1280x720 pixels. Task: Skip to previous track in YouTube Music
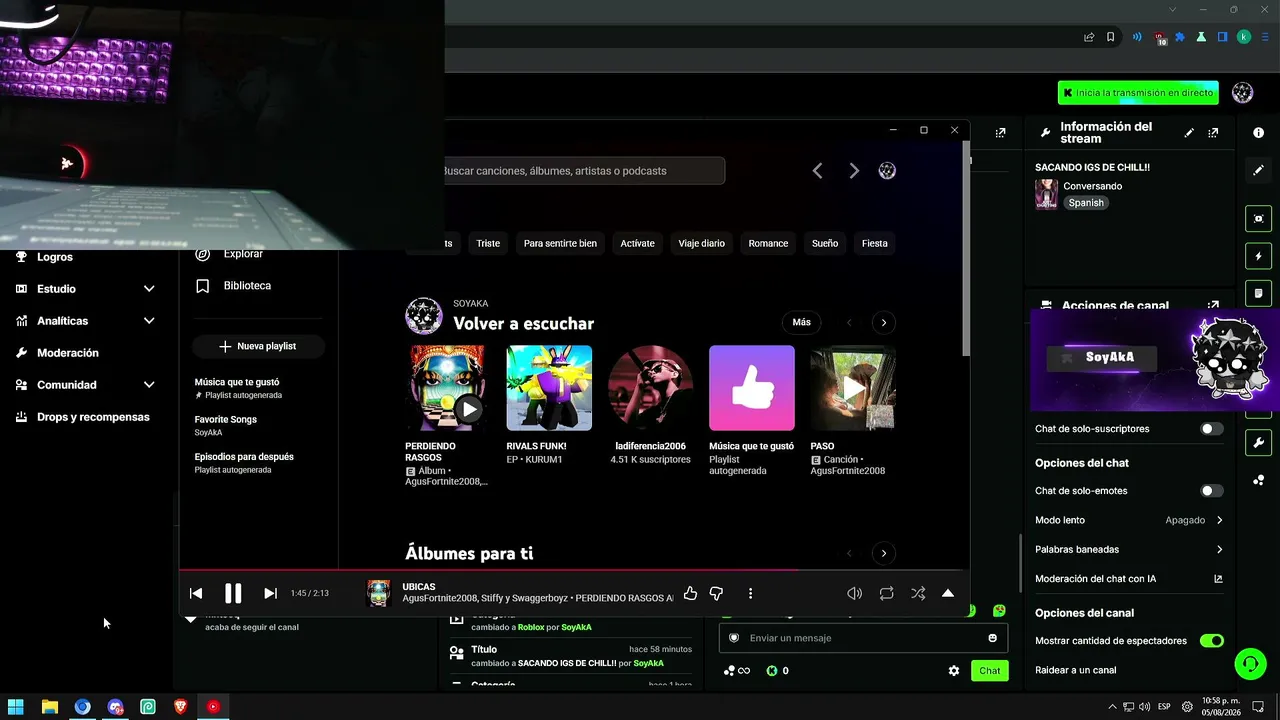tap(196, 593)
